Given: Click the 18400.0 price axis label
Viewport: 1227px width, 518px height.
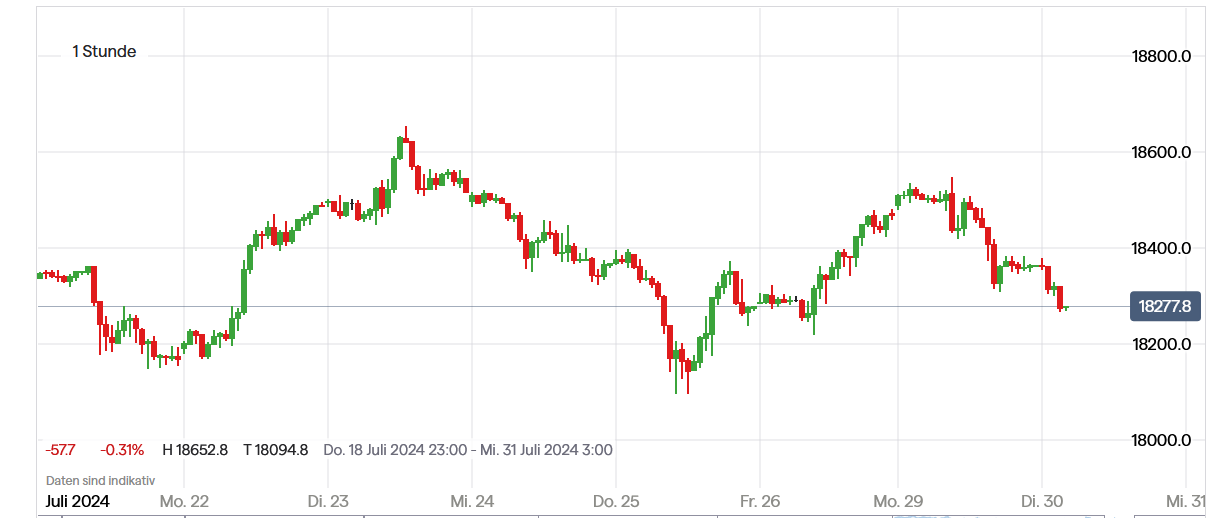Looking at the screenshot, I should pos(1160,248).
